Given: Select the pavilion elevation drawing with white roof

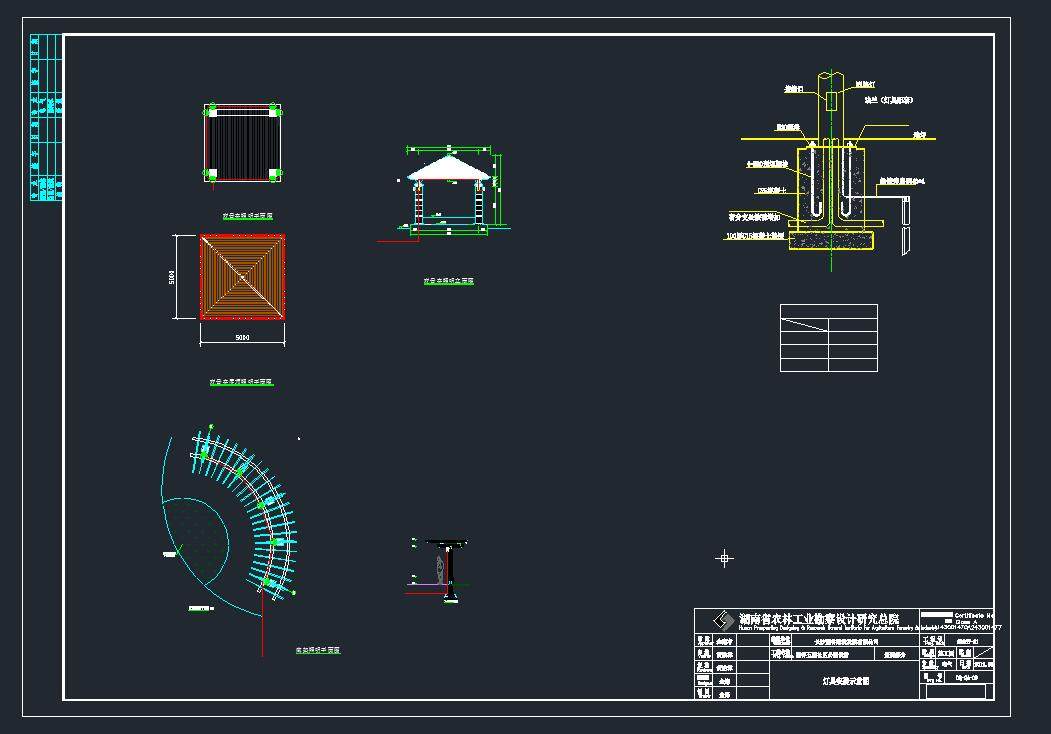Looking at the screenshot, I should [449, 195].
